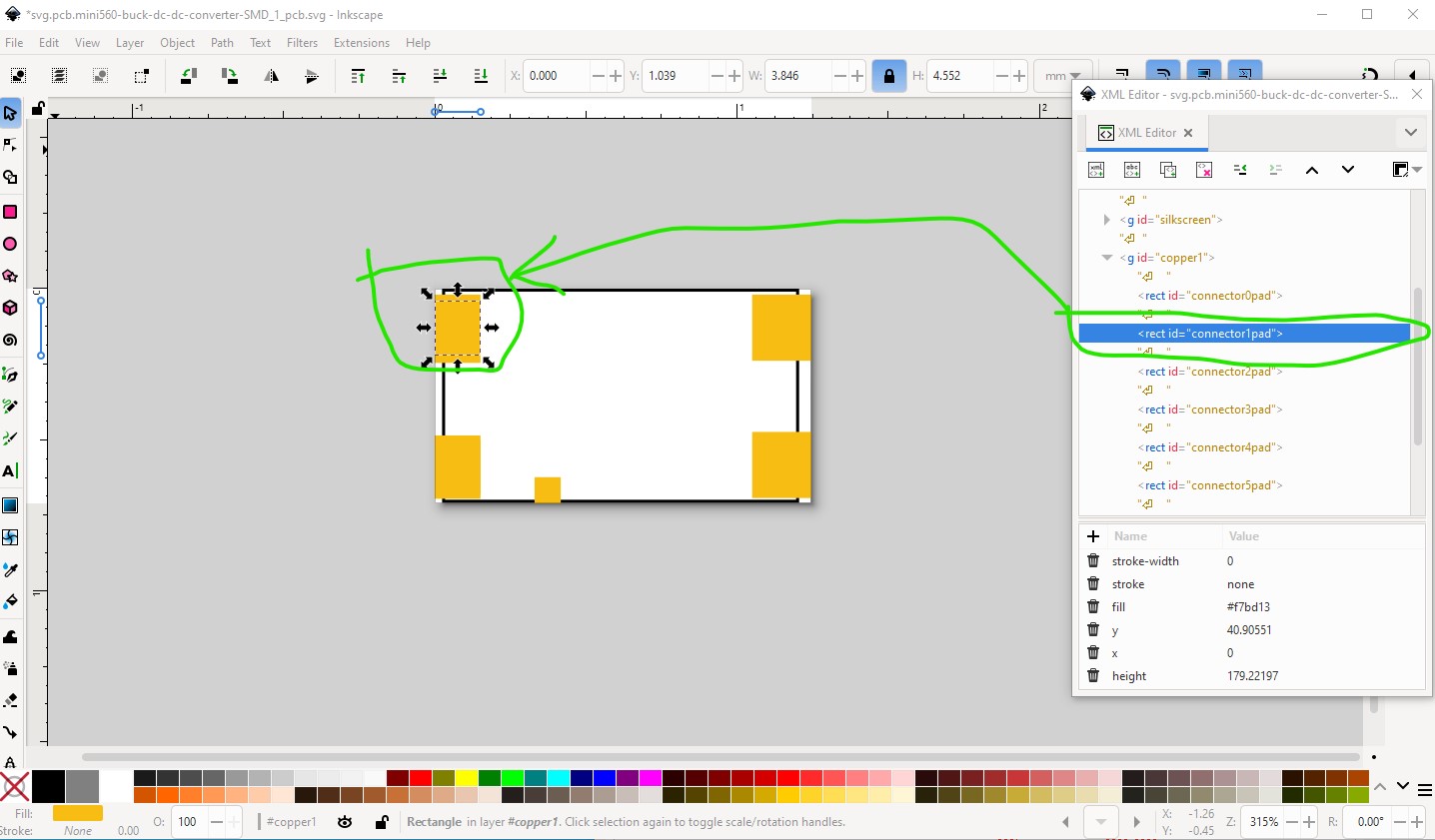The height and width of the screenshot is (840, 1435).
Task: Expand the silkscreen group node
Action: [1106, 220]
